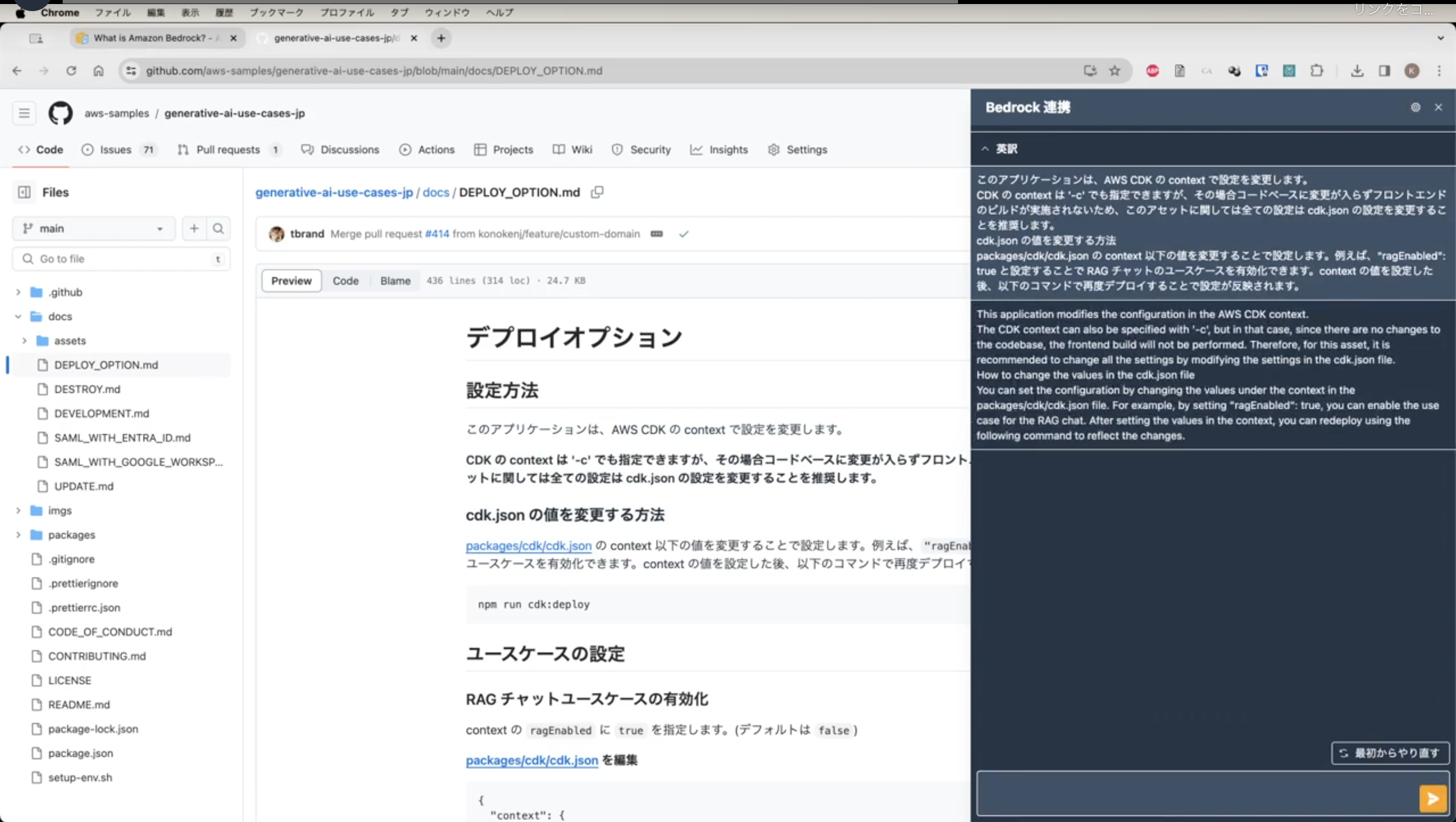Open the Chrome extensions puzzle menu
The height and width of the screenshot is (822, 1456).
pyautogui.click(x=1317, y=71)
